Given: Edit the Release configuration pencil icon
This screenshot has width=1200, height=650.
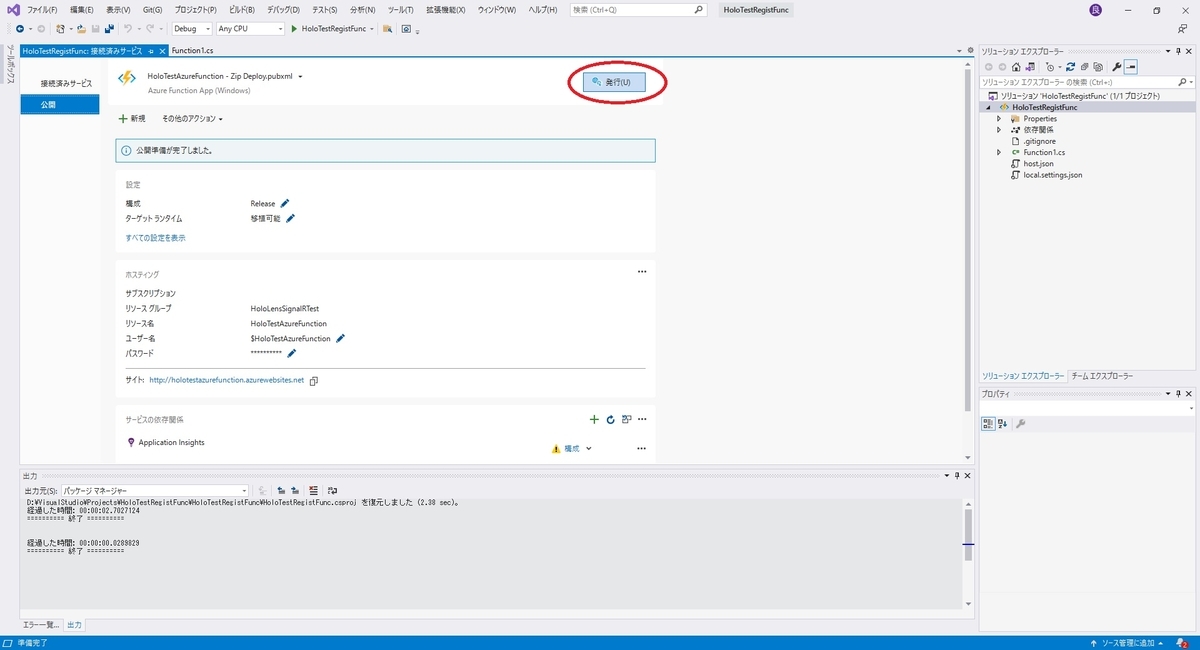Looking at the screenshot, I should tap(285, 203).
